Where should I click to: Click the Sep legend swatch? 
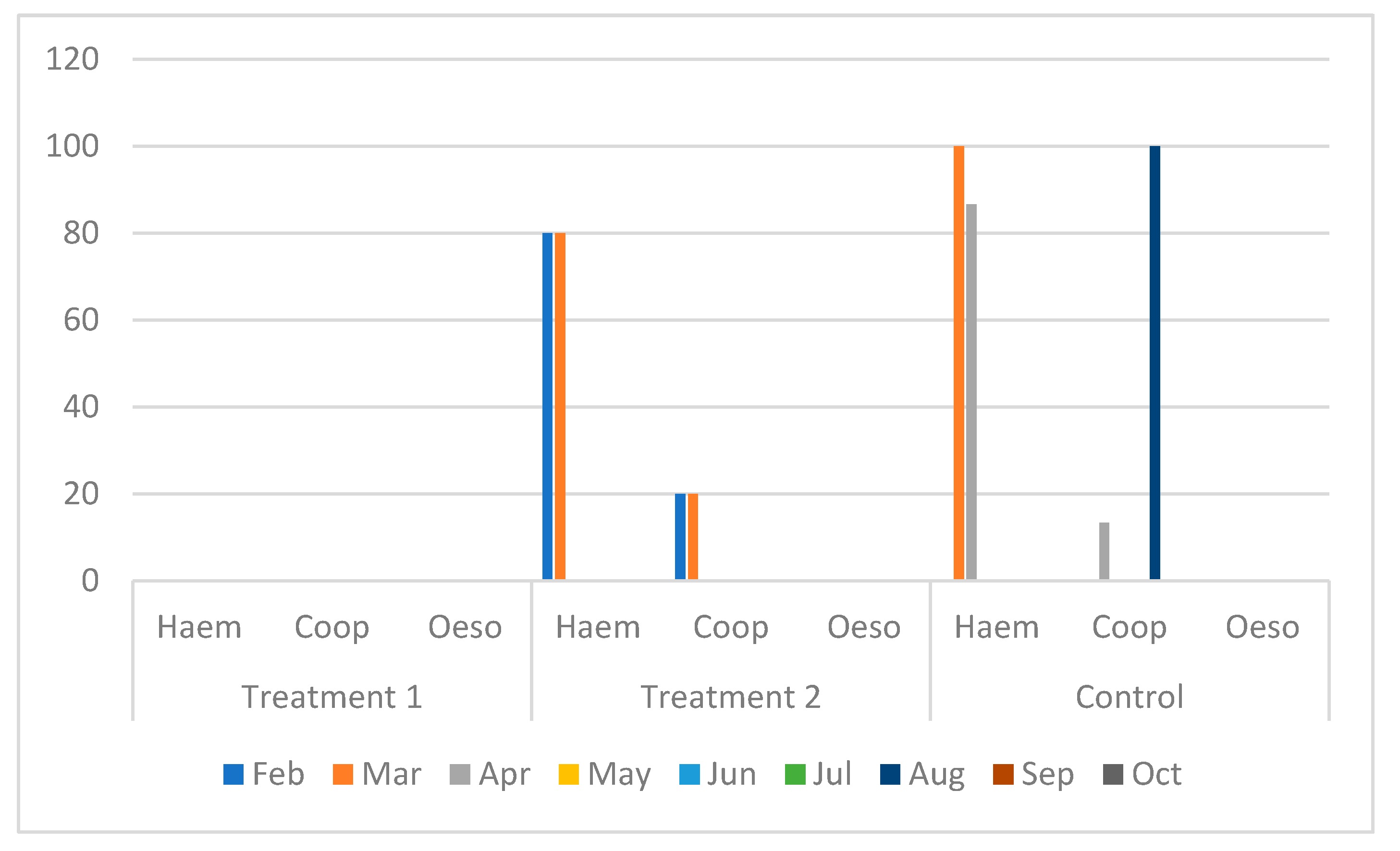1003,774
